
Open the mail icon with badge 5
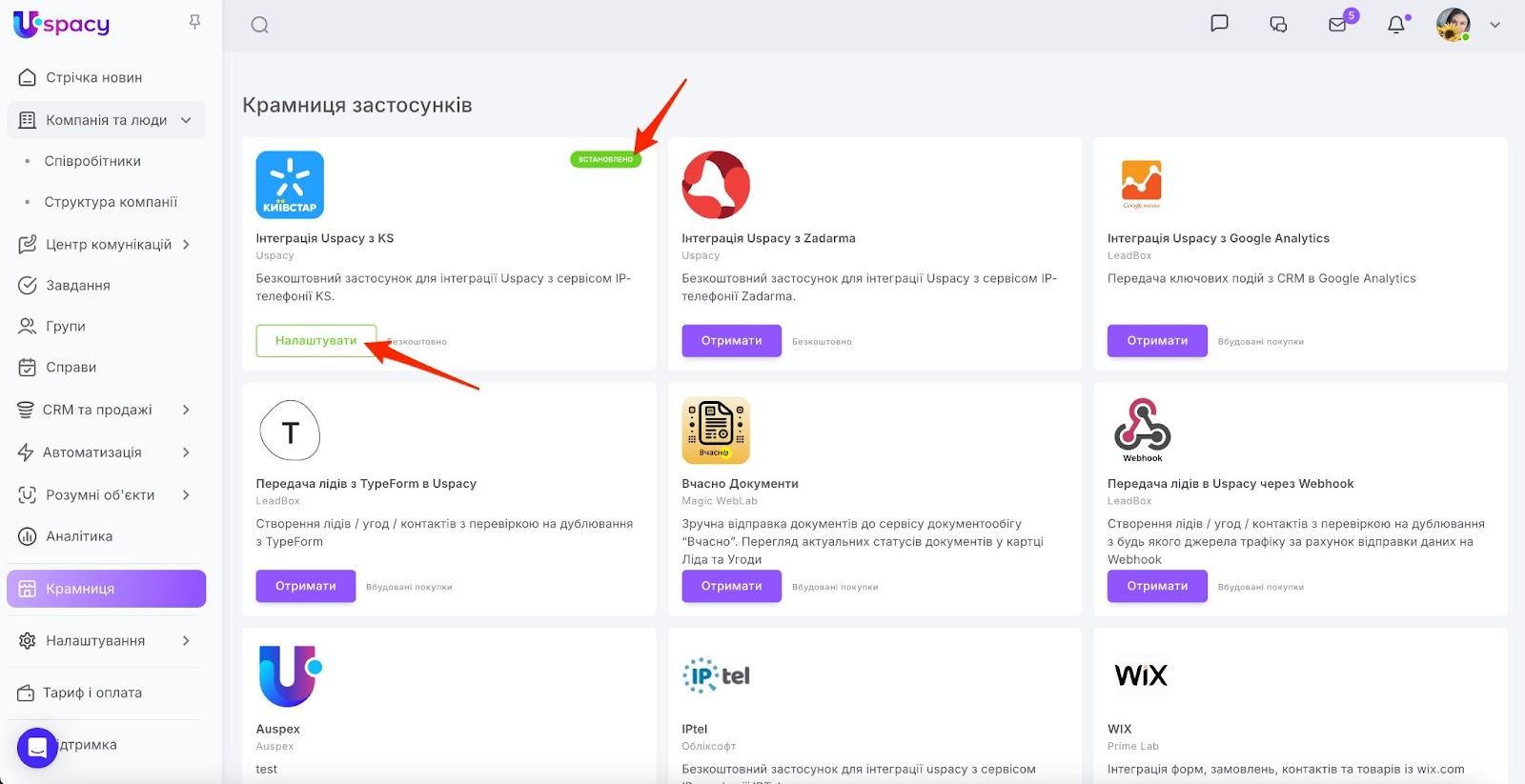[x=1338, y=25]
